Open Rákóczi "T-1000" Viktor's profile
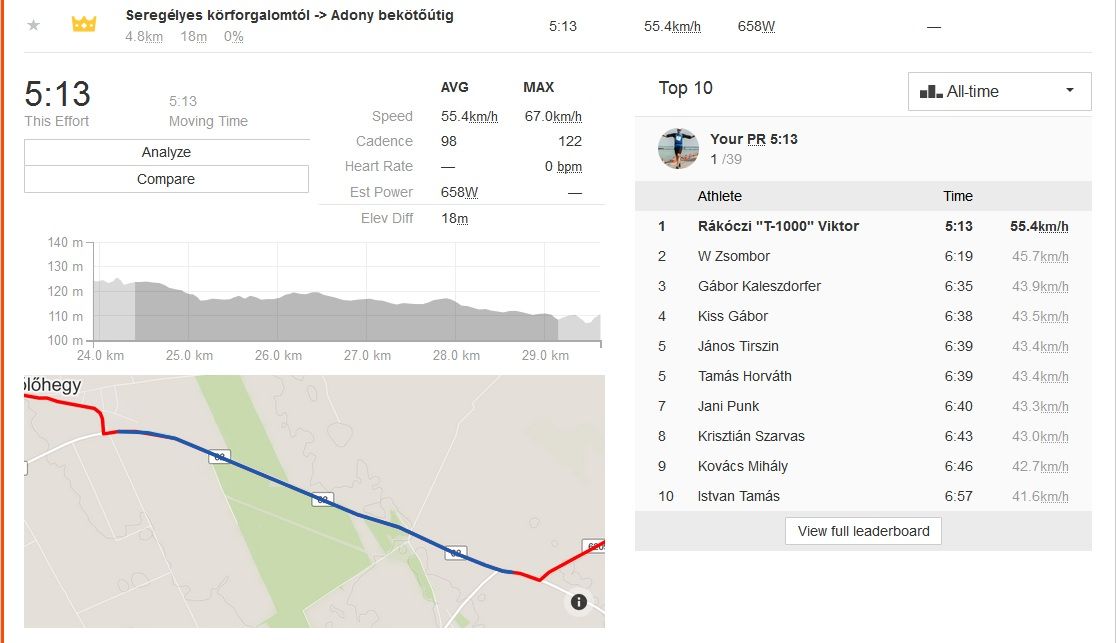1117x643 pixels. coord(778,226)
